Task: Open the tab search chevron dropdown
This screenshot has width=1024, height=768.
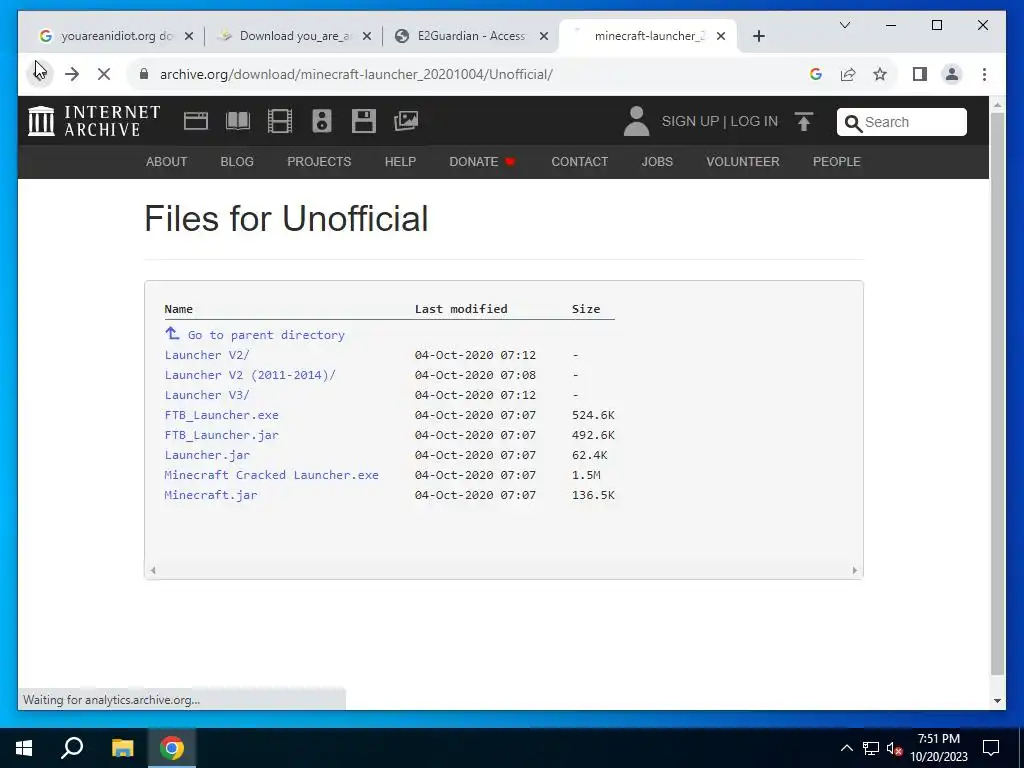Action: click(x=844, y=25)
